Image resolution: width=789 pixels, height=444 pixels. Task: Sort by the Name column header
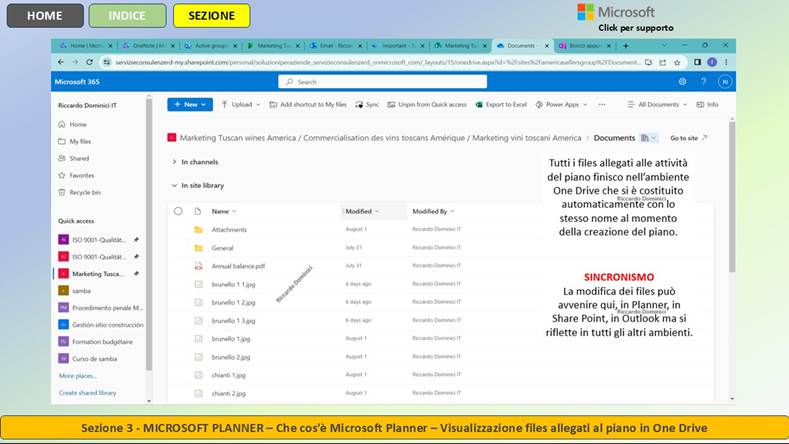[223, 211]
